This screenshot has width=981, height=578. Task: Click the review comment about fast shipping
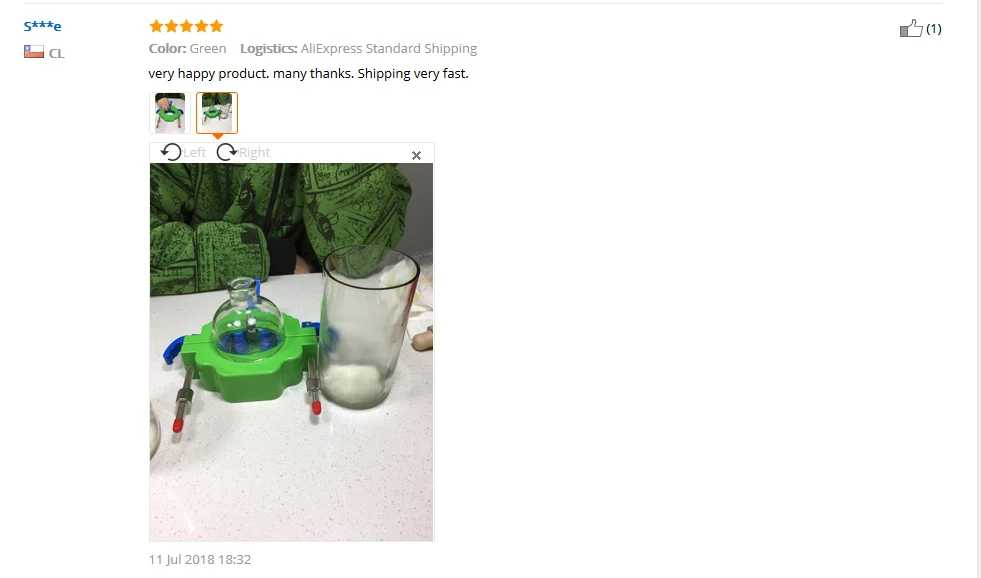(x=308, y=74)
